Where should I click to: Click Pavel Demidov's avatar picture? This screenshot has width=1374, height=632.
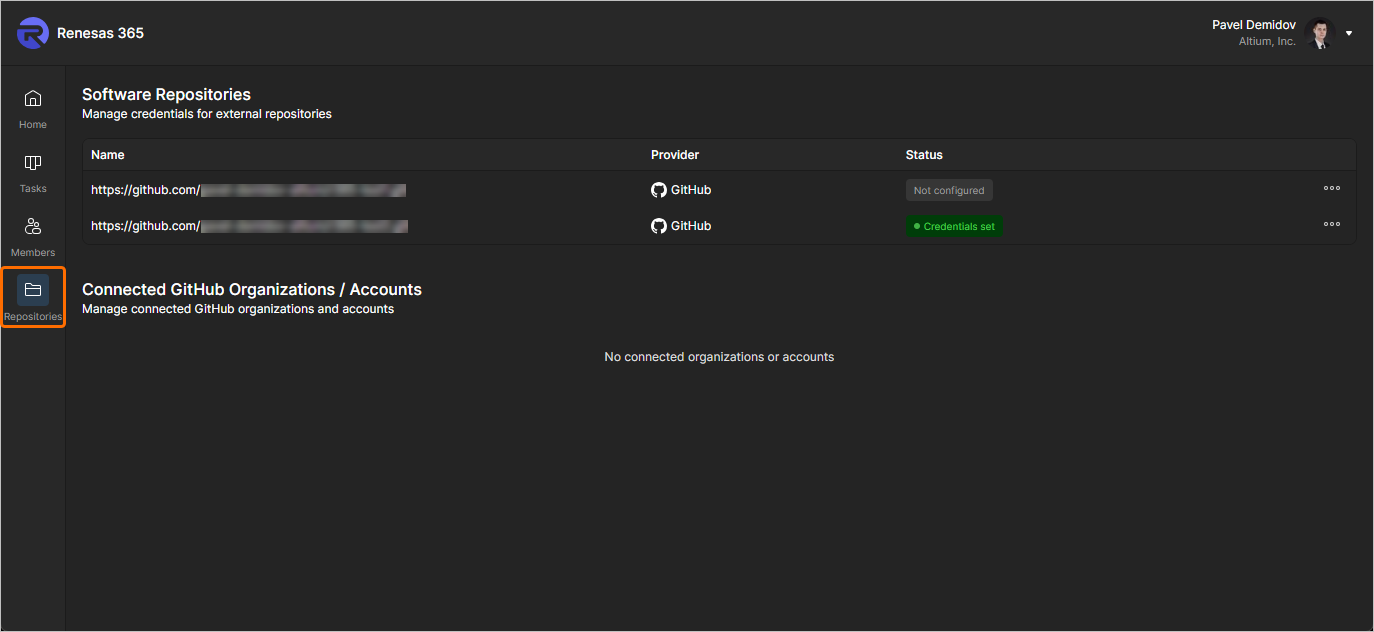(x=1320, y=33)
